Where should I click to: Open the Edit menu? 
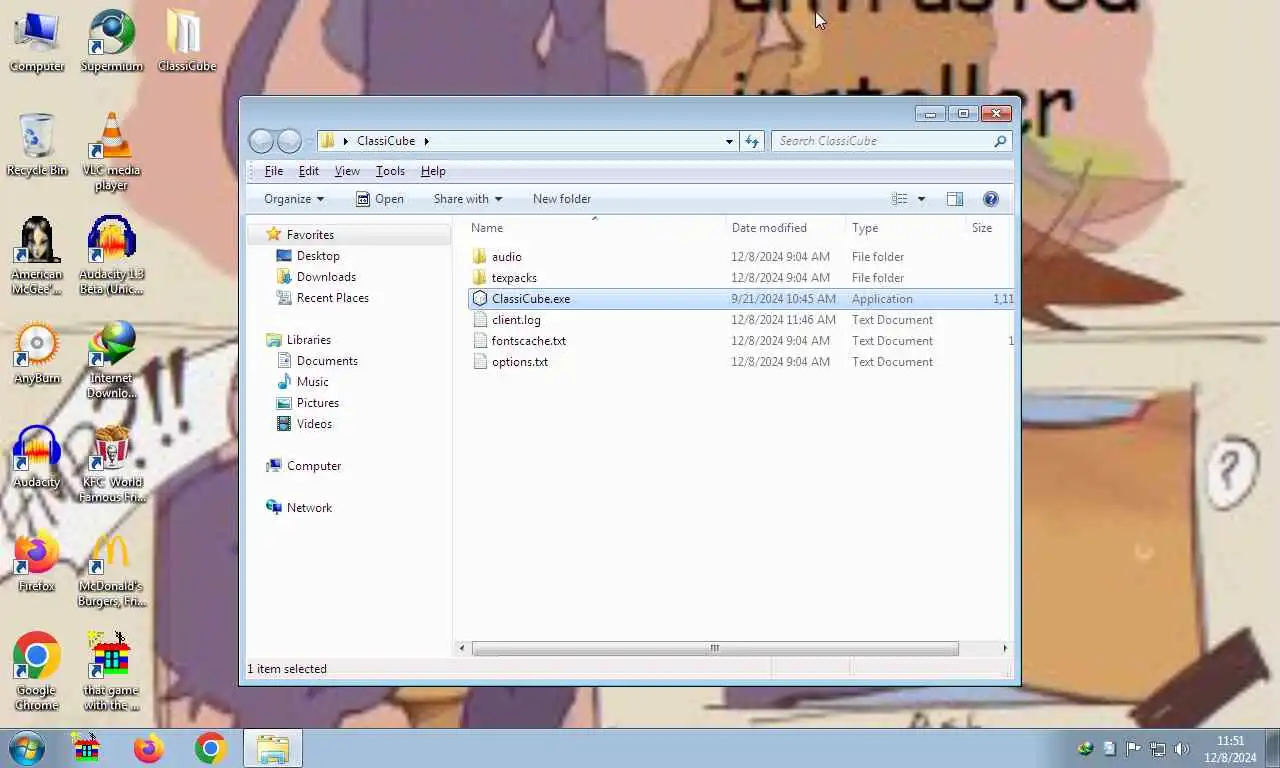pyautogui.click(x=308, y=171)
